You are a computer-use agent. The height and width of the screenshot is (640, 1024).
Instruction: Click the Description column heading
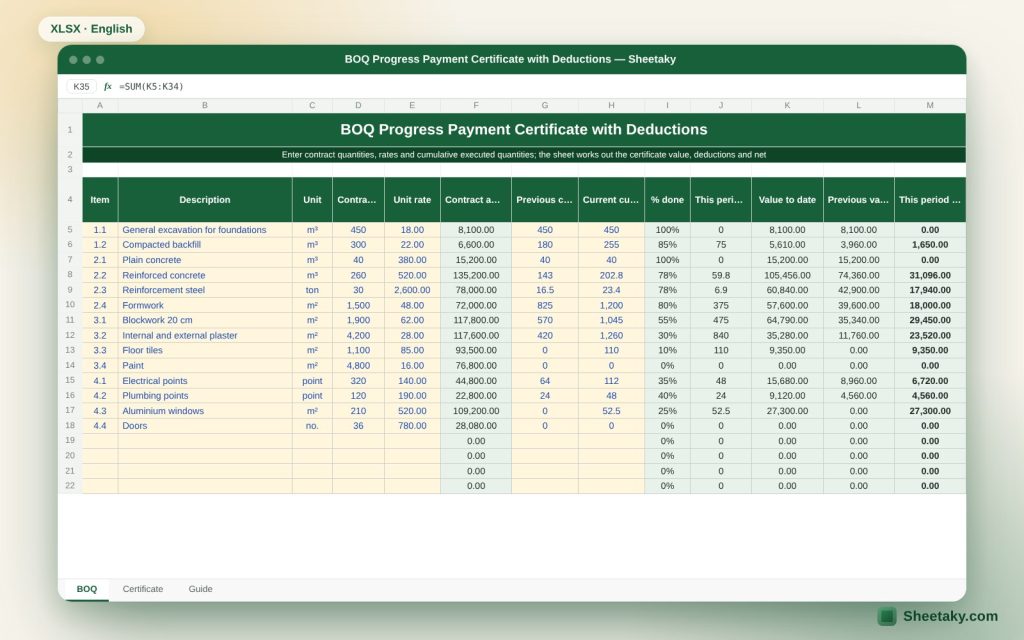pyautogui.click(x=205, y=200)
